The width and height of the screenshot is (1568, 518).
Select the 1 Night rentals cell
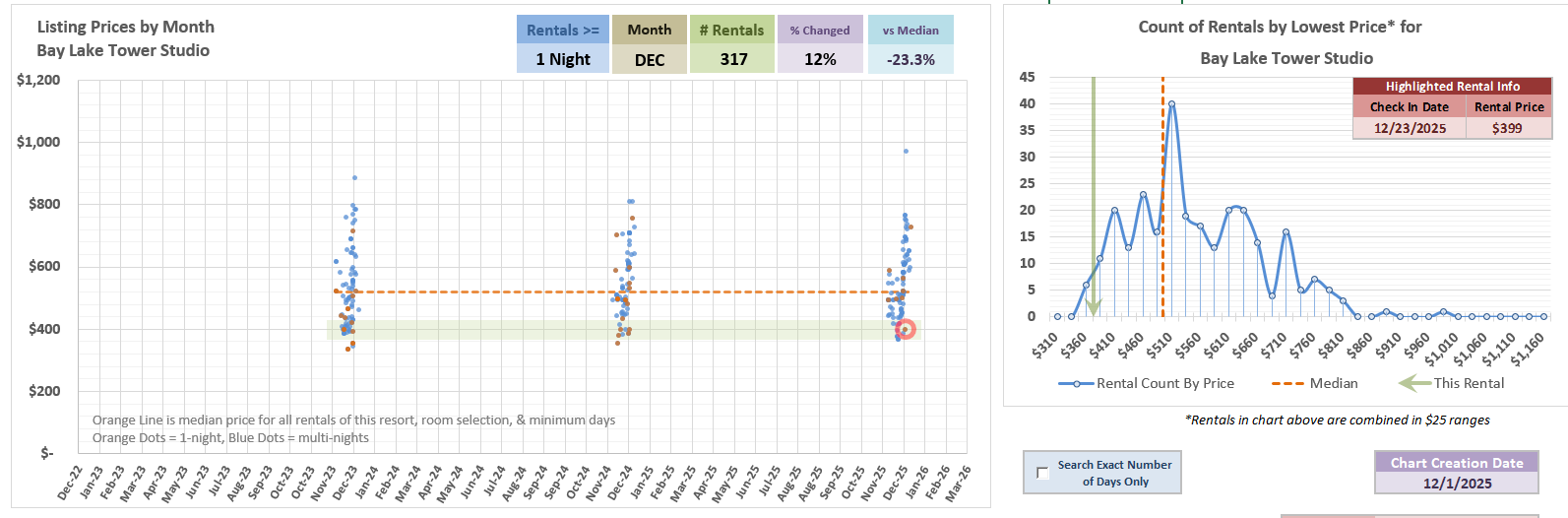pyautogui.click(x=563, y=59)
